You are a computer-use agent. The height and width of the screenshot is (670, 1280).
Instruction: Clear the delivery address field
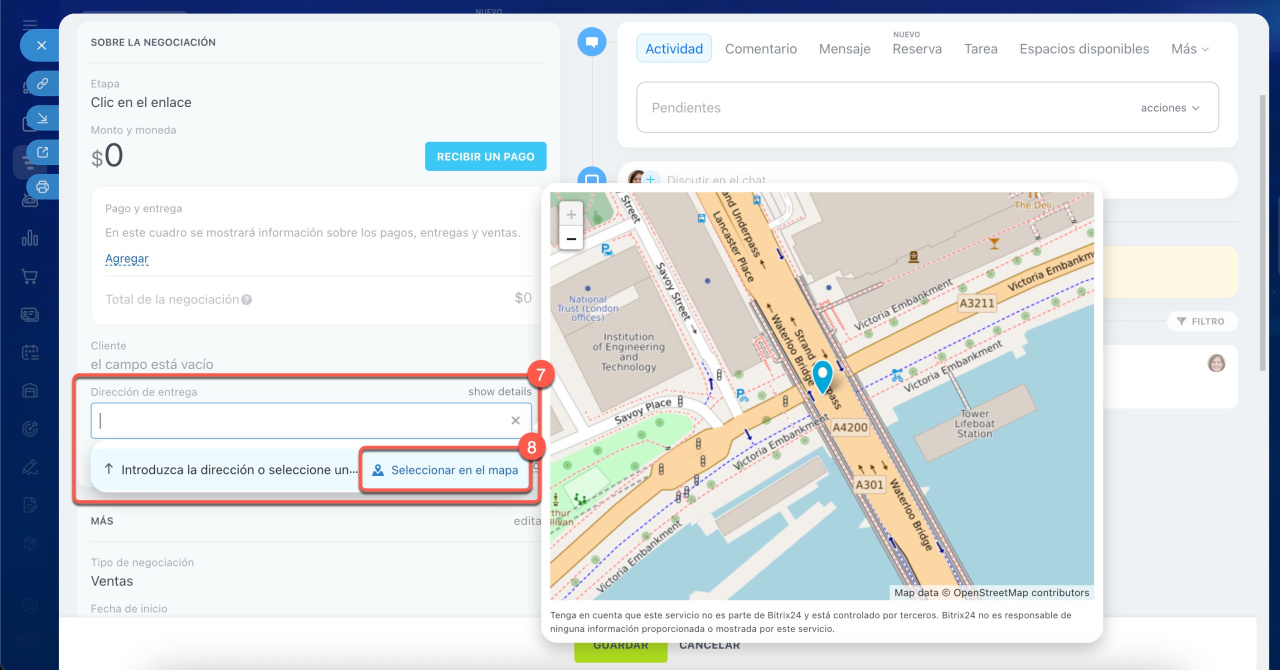515,421
